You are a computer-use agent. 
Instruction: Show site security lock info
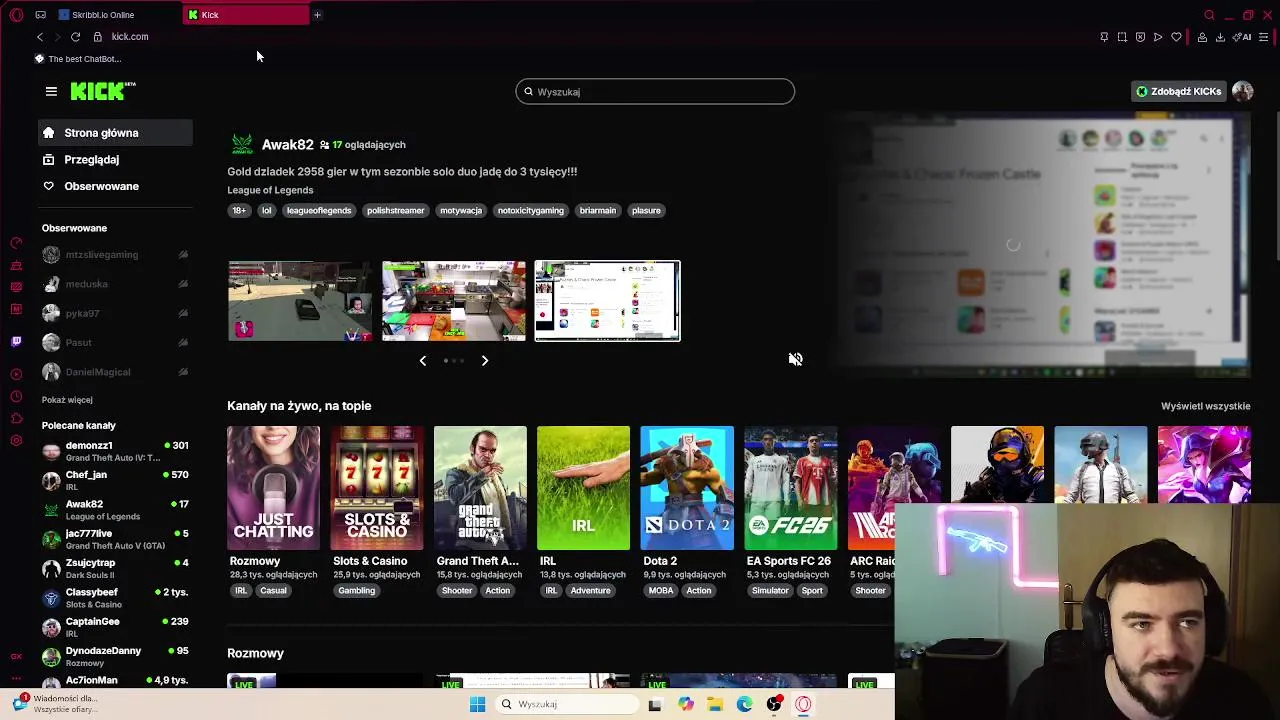pos(97,37)
